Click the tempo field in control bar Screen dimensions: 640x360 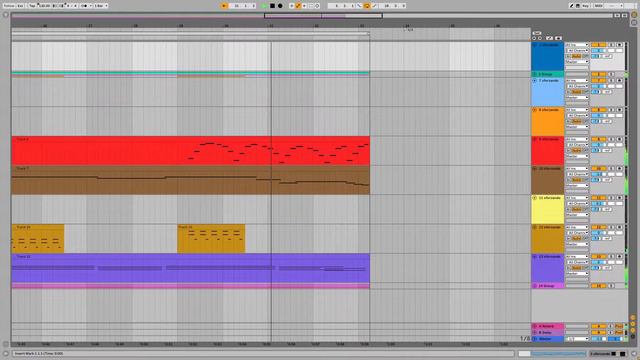[x=44, y=6]
